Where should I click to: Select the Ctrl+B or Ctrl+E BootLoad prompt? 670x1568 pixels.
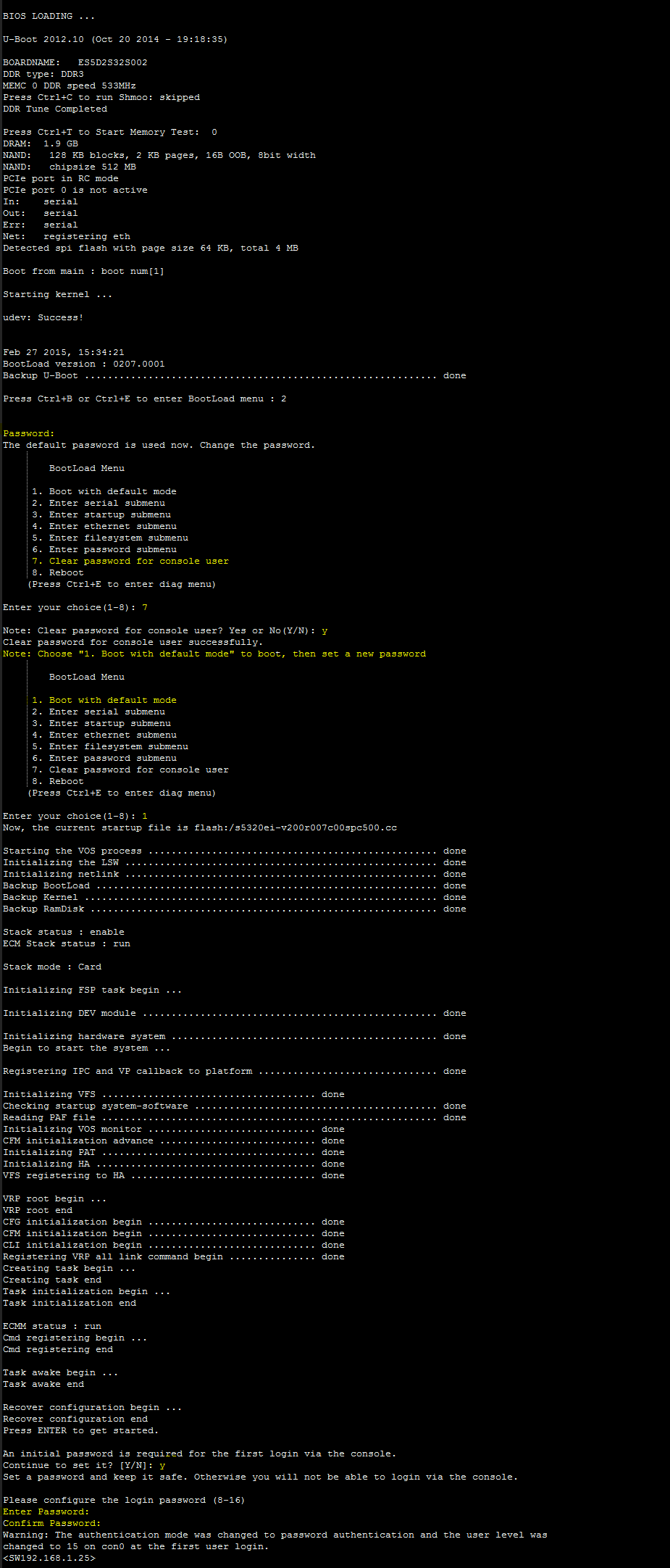(x=145, y=399)
